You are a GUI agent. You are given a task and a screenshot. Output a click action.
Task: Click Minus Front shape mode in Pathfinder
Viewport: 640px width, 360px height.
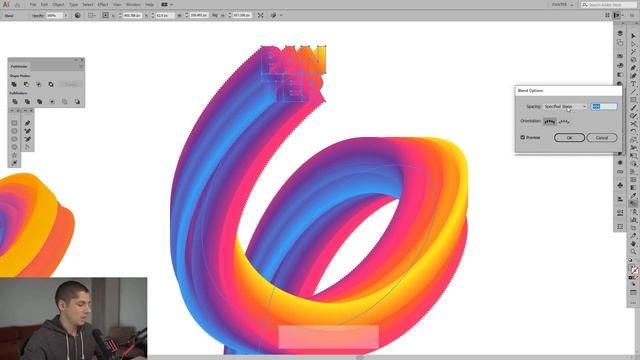pos(27,84)
